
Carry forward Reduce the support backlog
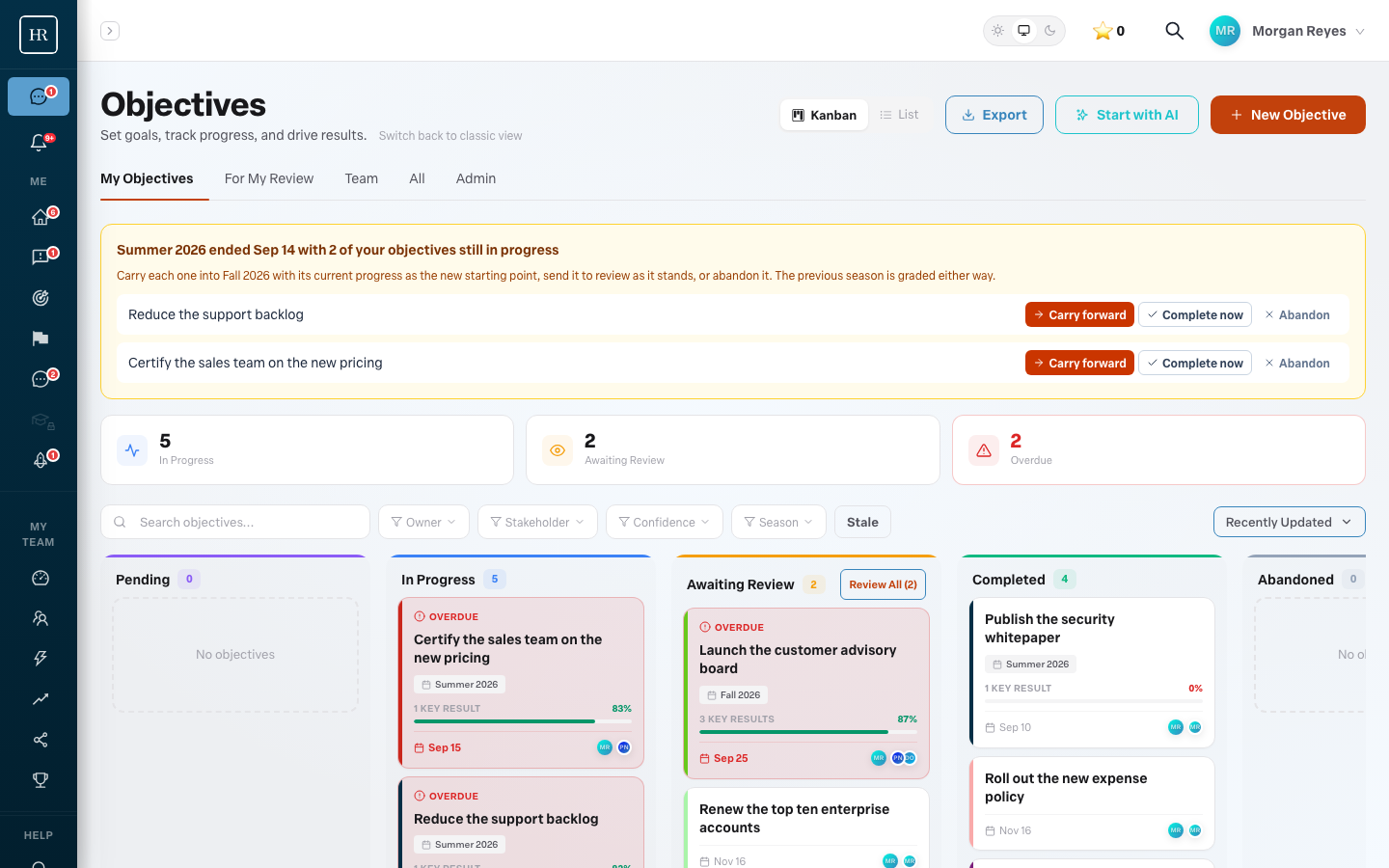(x=1079, y=314)
